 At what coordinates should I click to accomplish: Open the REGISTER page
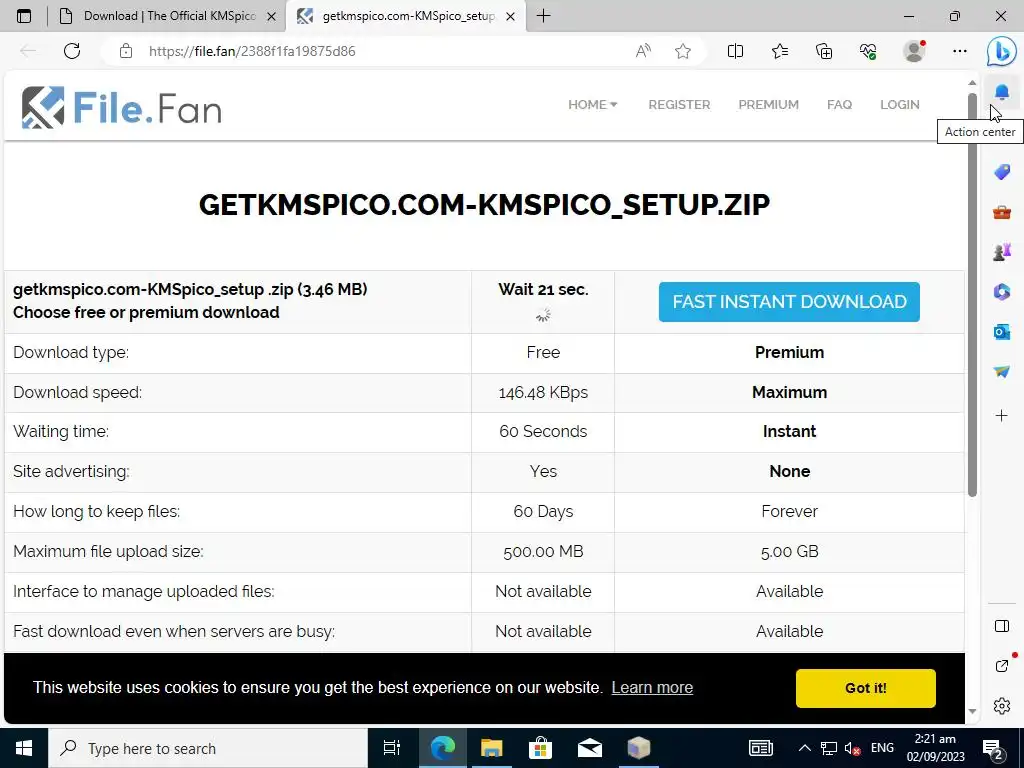[679, 104]
